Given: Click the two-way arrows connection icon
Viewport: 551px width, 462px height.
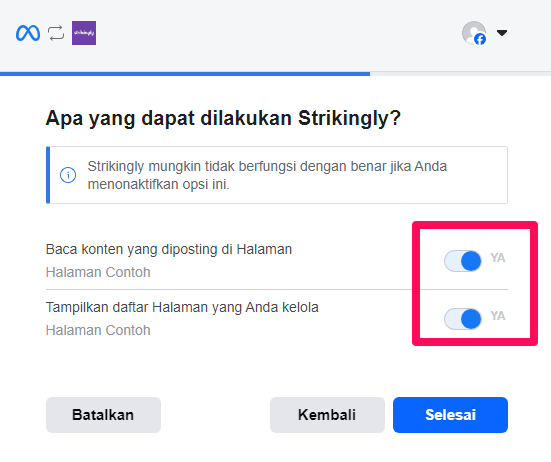Looking at the screenshot, I should click(x=56, y=33).
